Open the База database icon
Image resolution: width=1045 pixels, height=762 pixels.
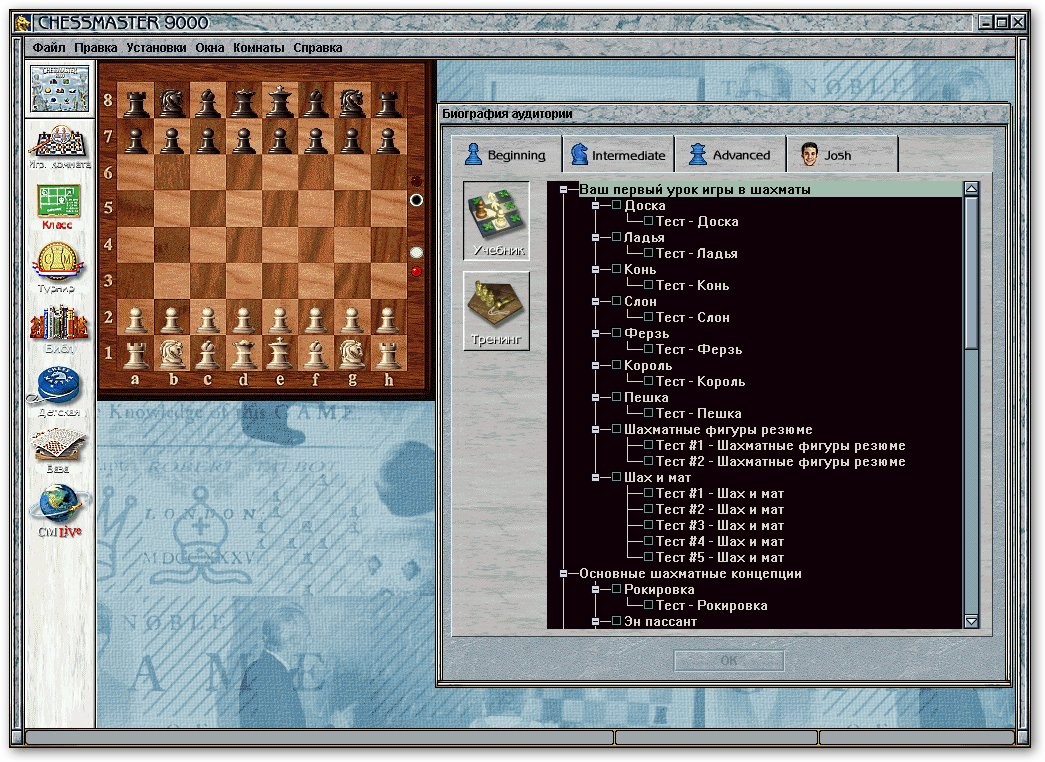(59, 450)
